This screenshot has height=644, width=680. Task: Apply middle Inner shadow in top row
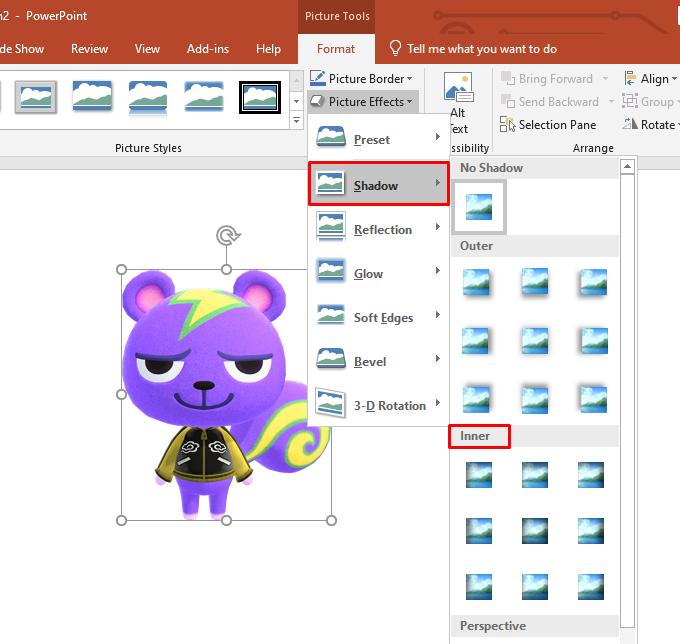coord(535,475)
